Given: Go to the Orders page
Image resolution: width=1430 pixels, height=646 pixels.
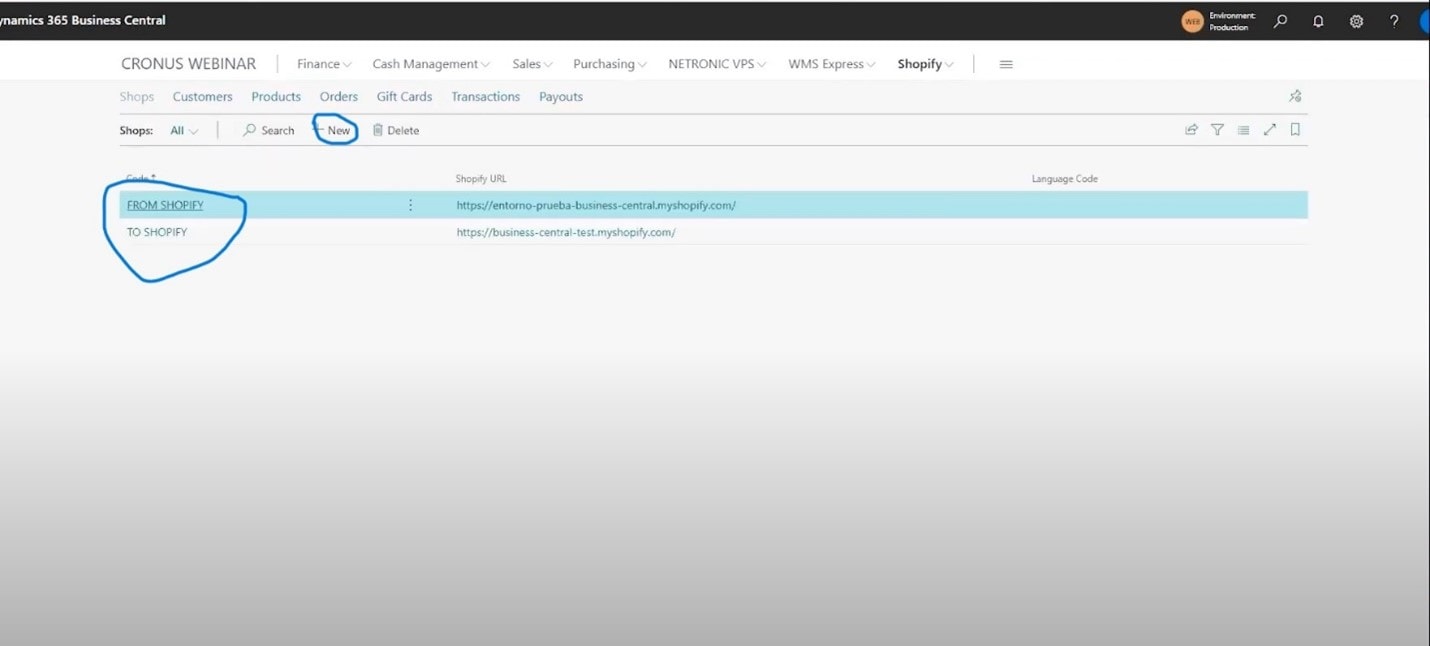Looking at the screenshot, I should tap(339, 97).
